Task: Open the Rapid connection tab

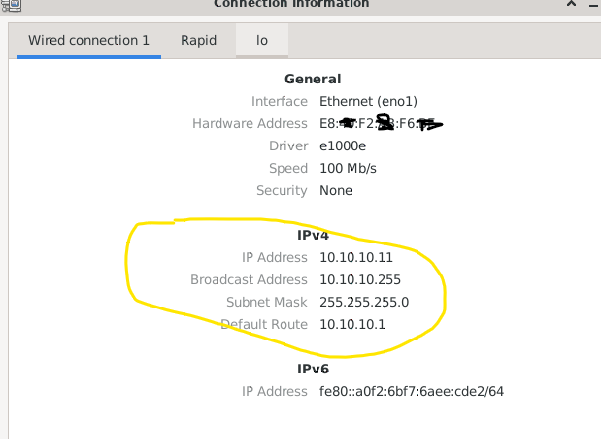Action: [199, 40]
